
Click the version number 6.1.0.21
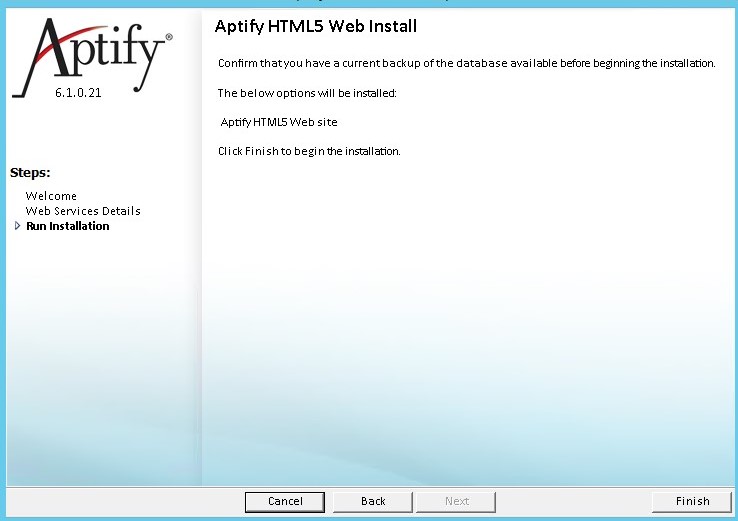coord(78,93)
